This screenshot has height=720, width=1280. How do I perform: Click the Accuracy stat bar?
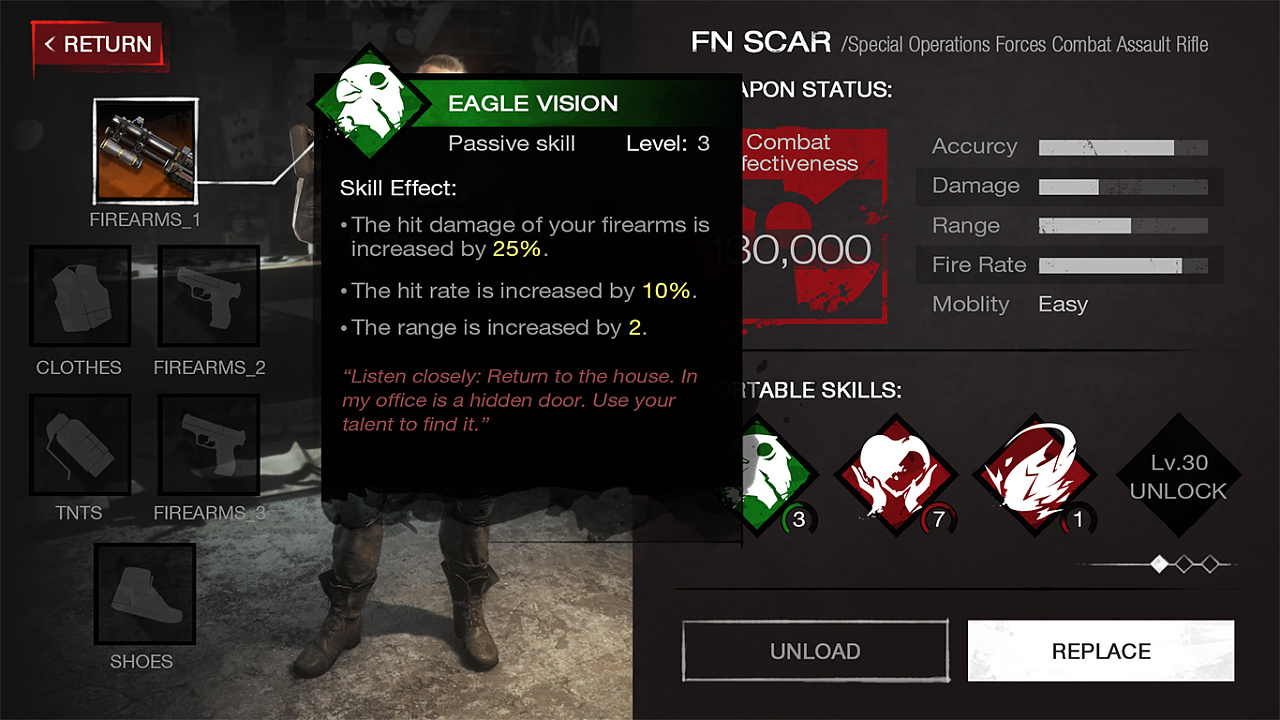click(1123, 148)
